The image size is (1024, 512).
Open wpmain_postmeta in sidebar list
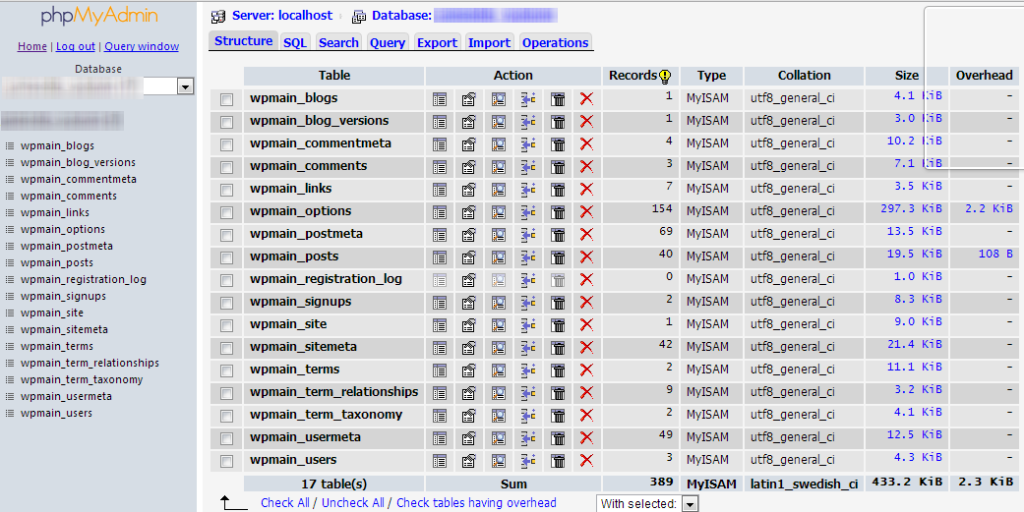[x=67, y=246]
